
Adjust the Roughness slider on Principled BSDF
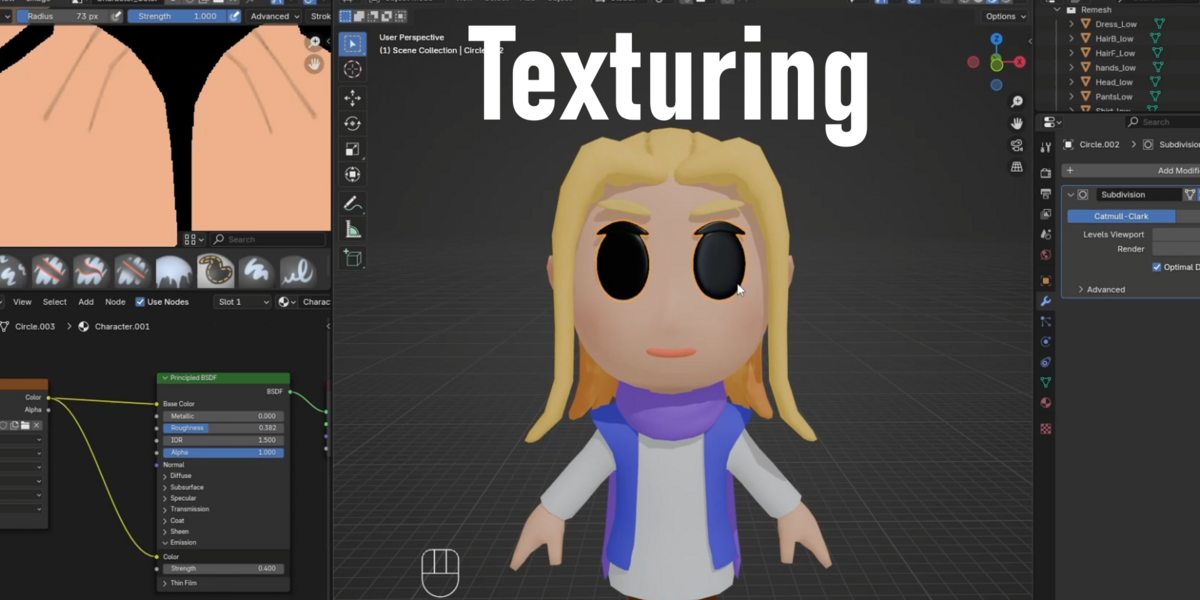pos(223,428)
